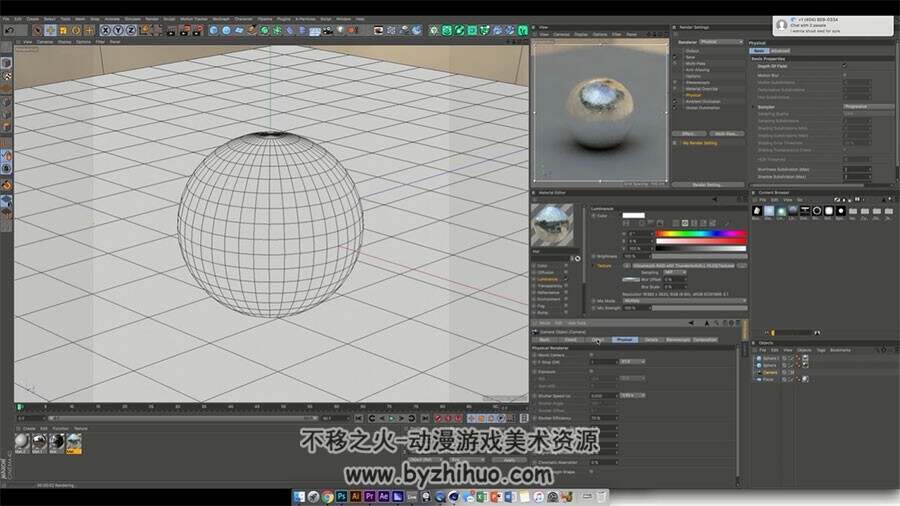900x506 pixels.
Task: Toggle the Transparency channel checkbox
Action: tap(566, 286)
